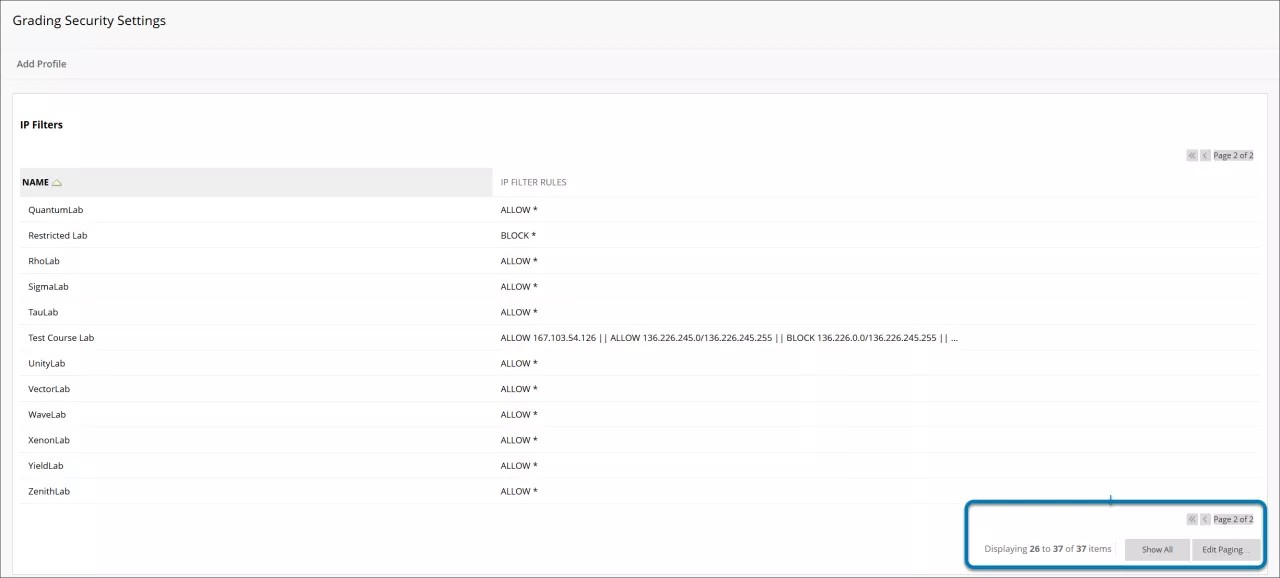Open the XenonLab filter entry
Image resolution: width=1280 pixels, height=578 pixels.
pos(48,440)
